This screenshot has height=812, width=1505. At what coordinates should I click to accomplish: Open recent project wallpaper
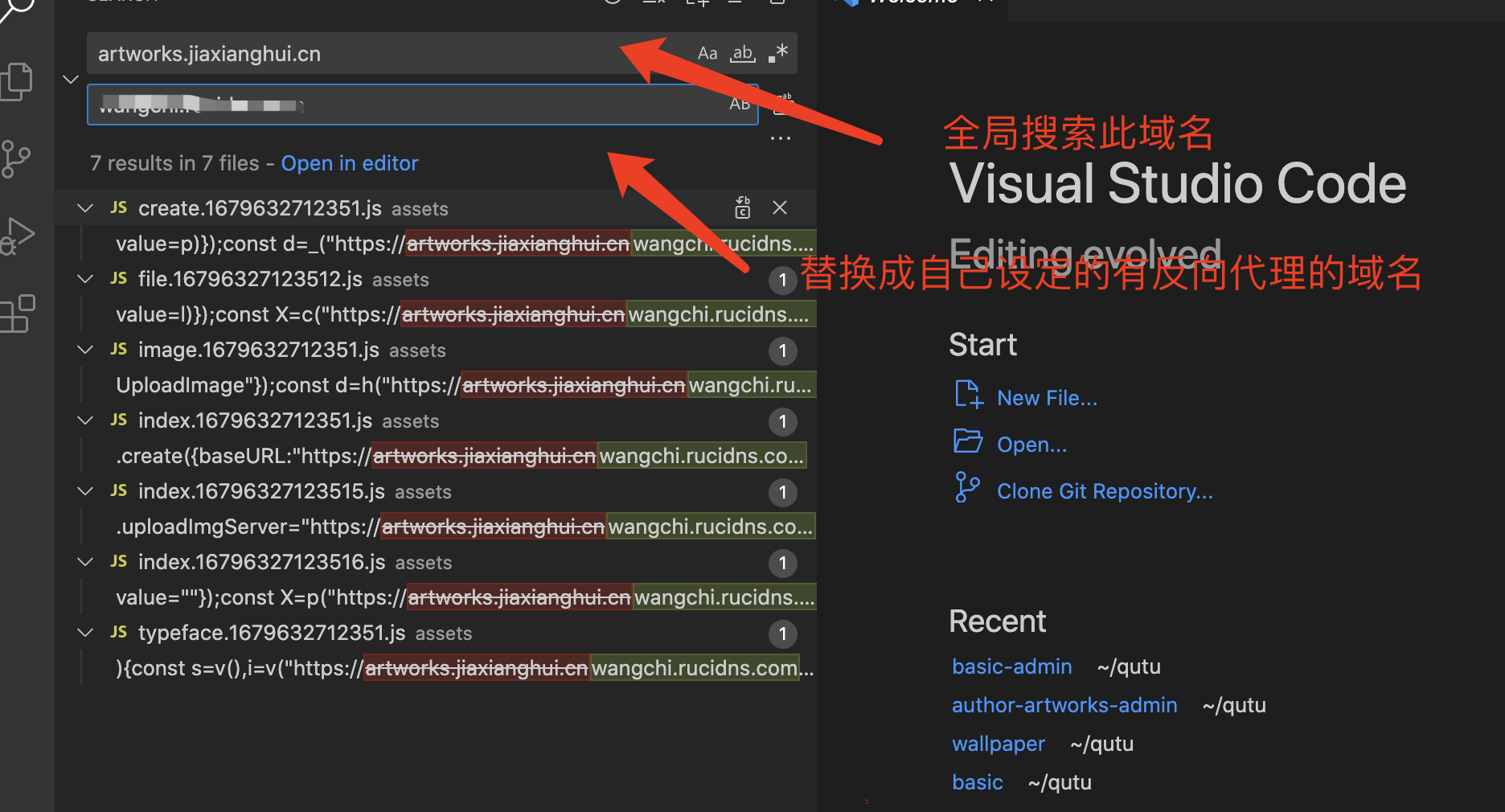click(x=999, y=744)
